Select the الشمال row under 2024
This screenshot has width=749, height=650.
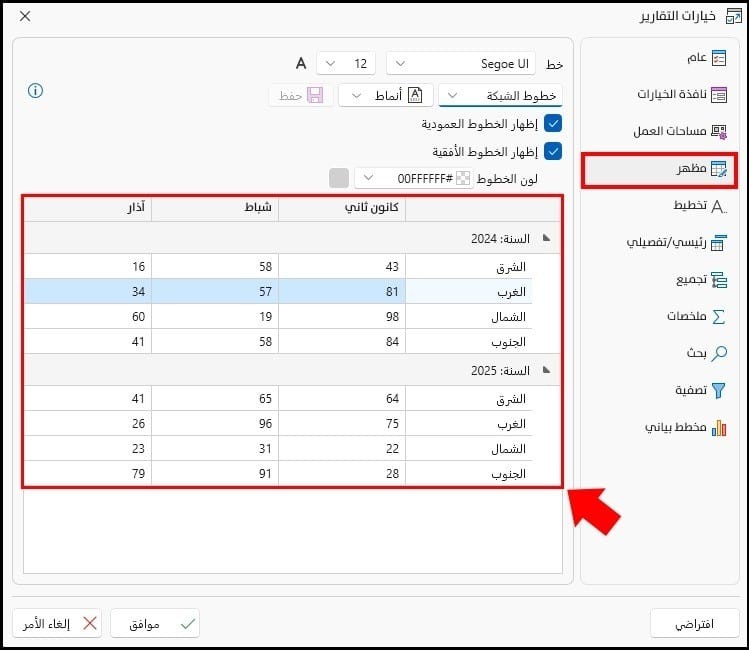[278, 317]
